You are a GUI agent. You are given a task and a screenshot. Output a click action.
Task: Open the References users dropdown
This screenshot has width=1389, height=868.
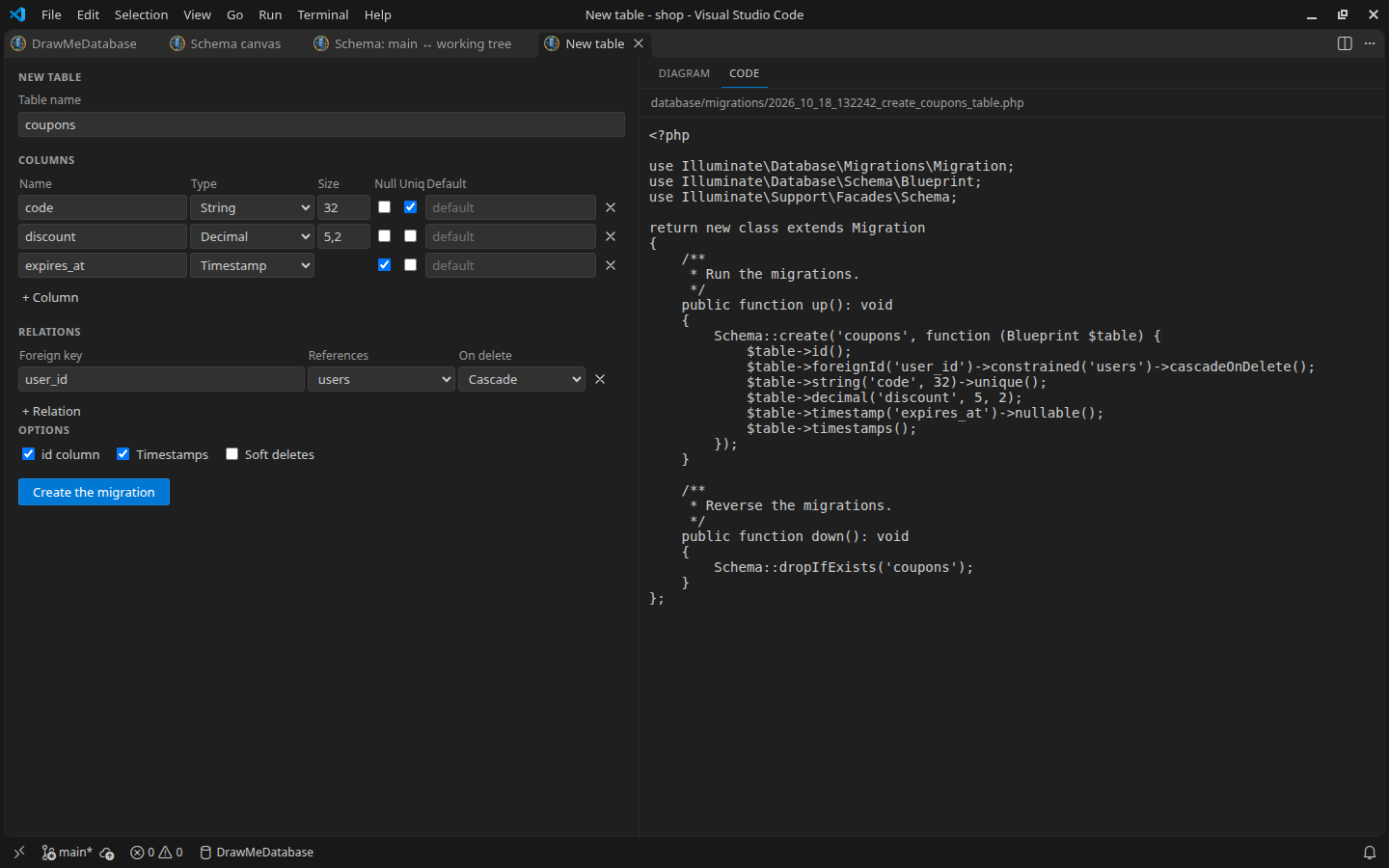(381, 380)
